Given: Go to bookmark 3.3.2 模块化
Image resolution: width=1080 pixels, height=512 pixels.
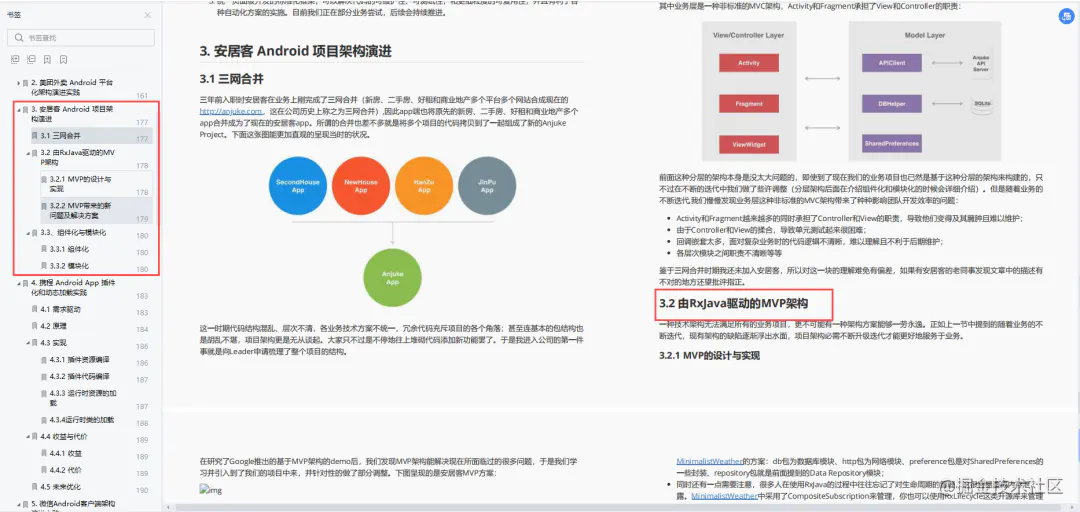Looking at the screenshot, I should 68,266.
